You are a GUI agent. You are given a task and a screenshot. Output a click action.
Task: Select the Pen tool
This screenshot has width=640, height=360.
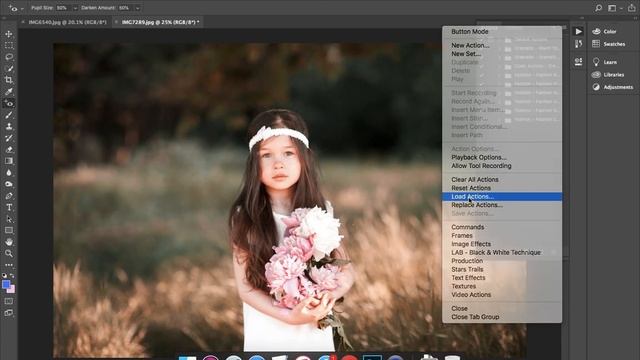(9, 196)
